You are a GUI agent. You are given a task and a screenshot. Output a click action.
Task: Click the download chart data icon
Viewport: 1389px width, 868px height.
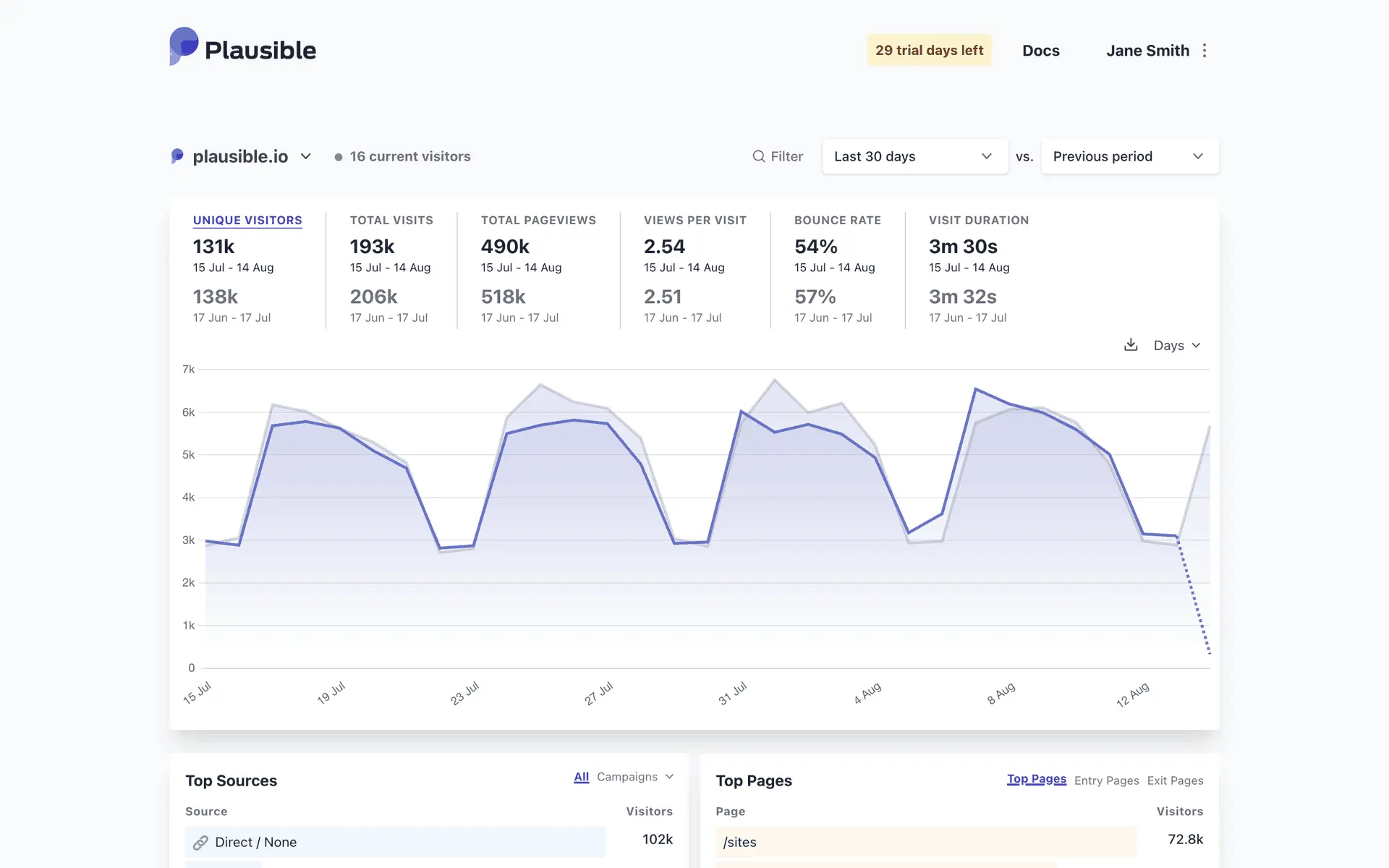click(1131, 345)
